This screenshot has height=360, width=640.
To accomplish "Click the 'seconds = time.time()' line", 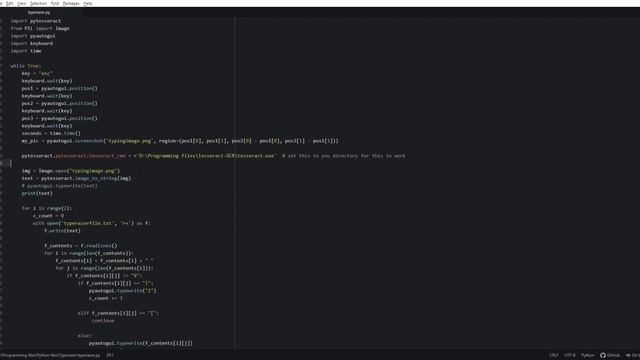I will click(51, 133).
